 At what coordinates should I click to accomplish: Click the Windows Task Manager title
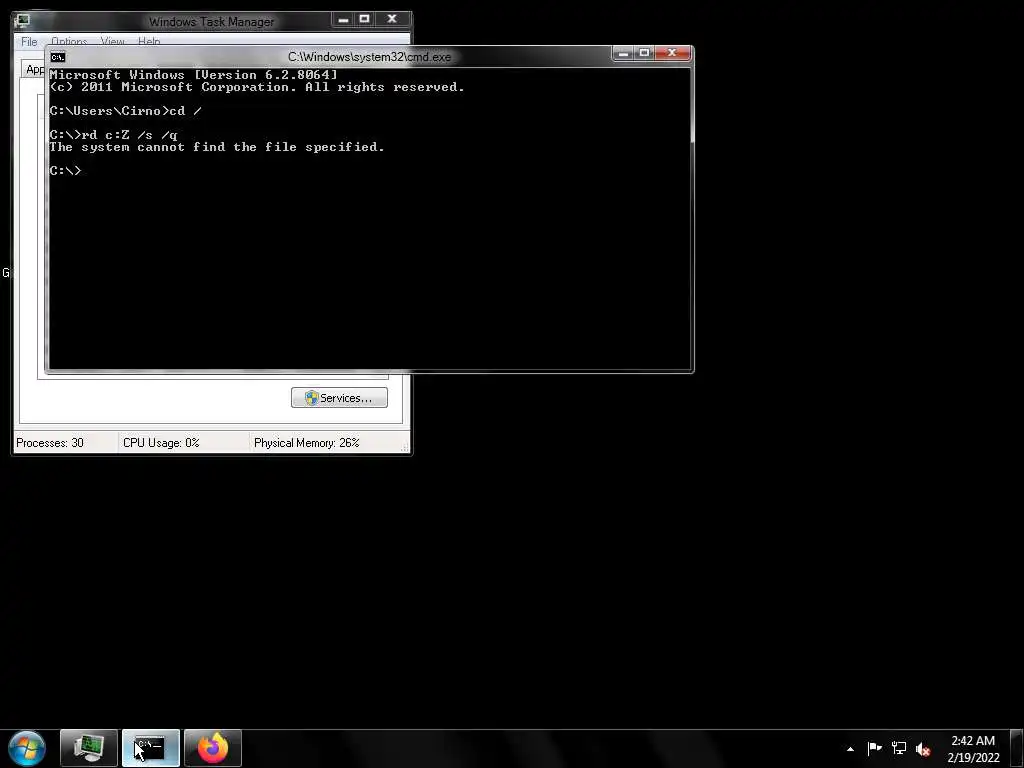[x=212, y=22]
